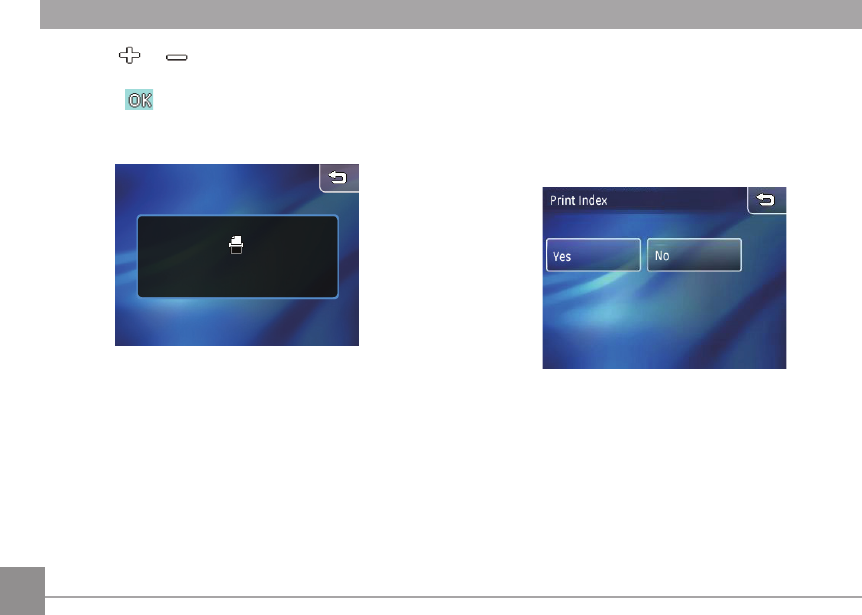Click the plus icon

(130, 56)
